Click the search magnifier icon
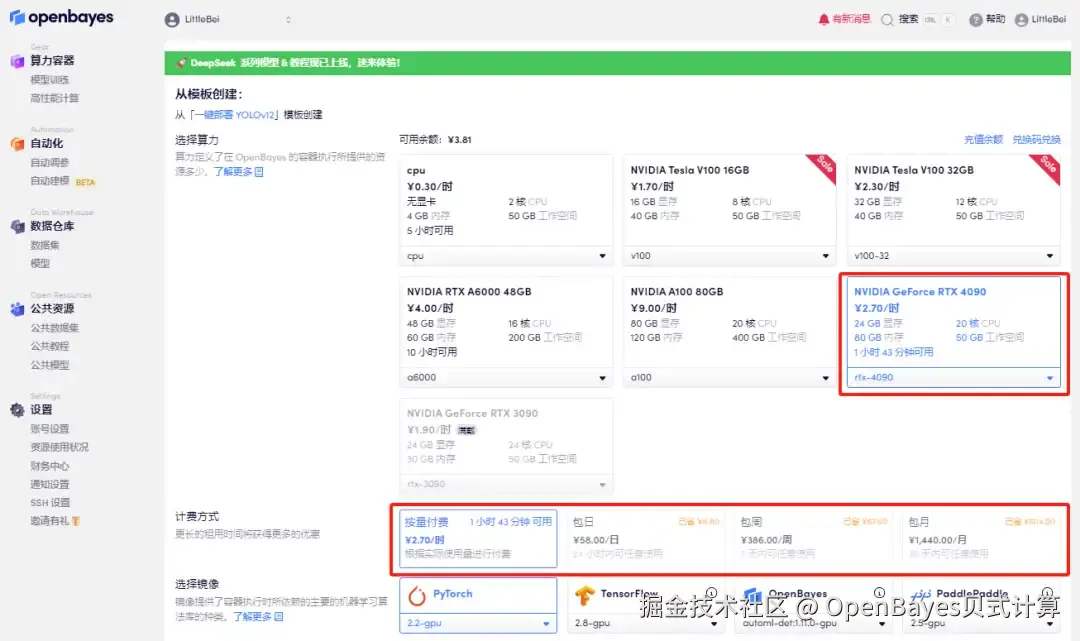Viewport: 1080px width, 641px height. click(887, 20)
